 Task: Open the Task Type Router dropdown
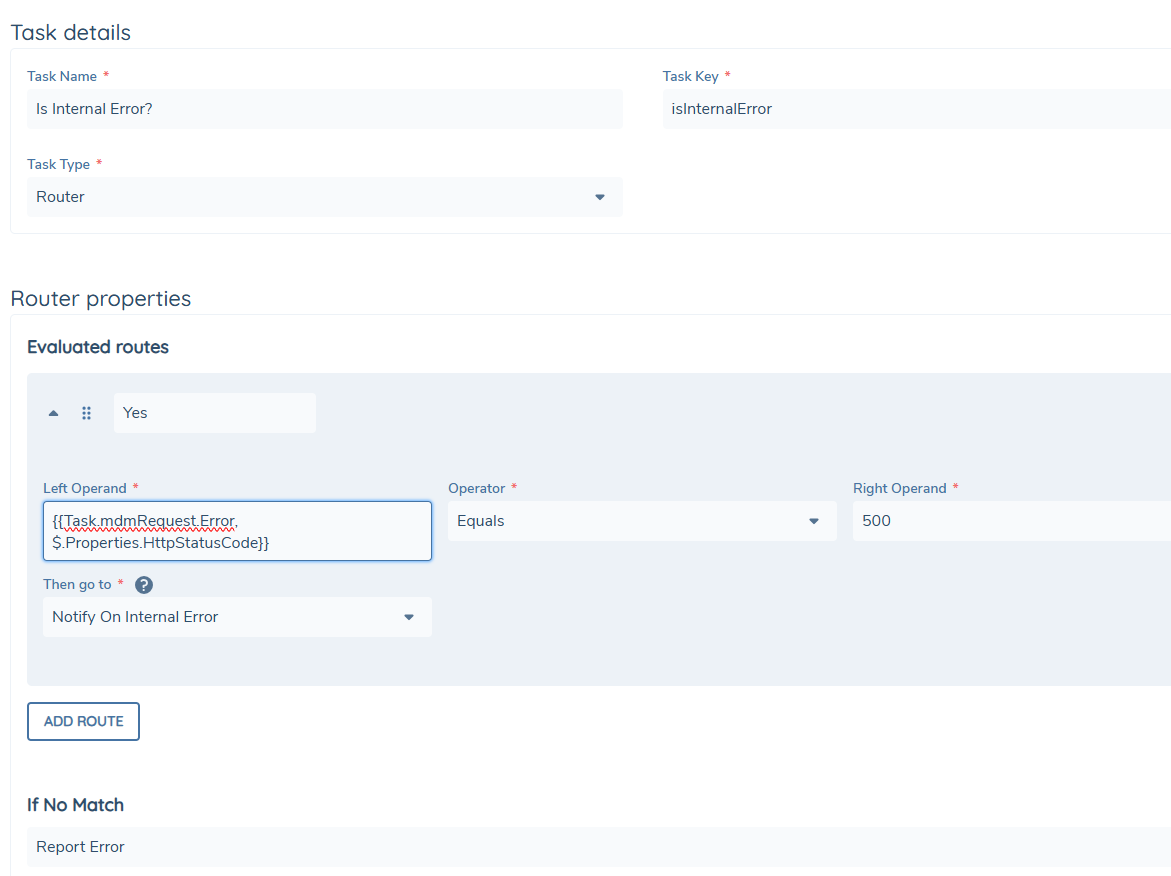click(x=324, y=197)
